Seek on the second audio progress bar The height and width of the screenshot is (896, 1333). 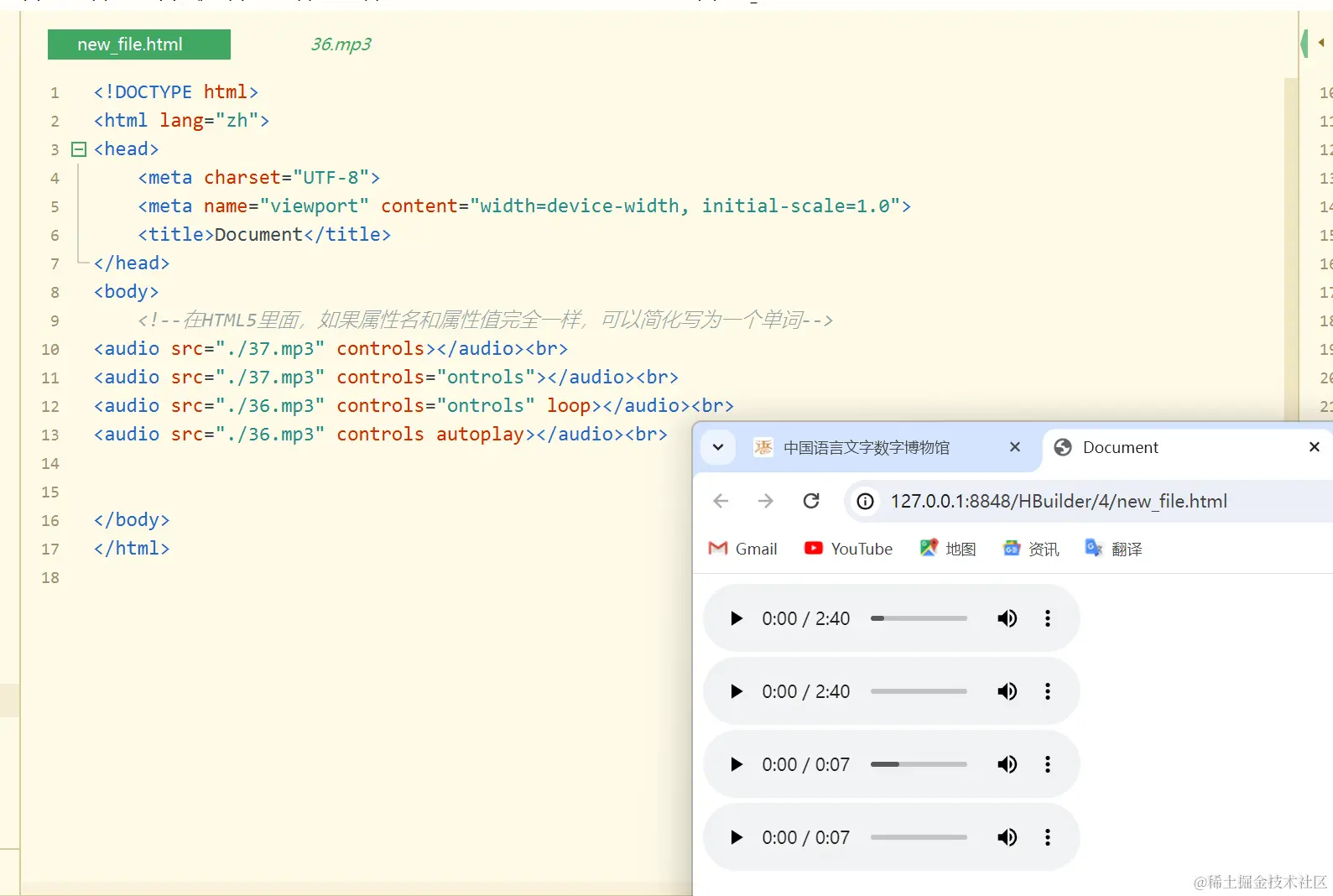click(x=919, y=691)
